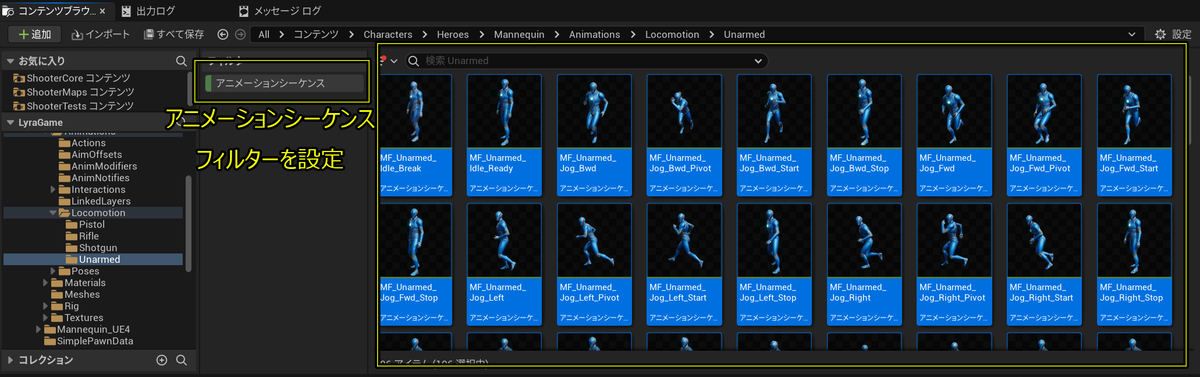Switch to the メッセージ ログ tab
The image size is (1200, 377).
279,10
